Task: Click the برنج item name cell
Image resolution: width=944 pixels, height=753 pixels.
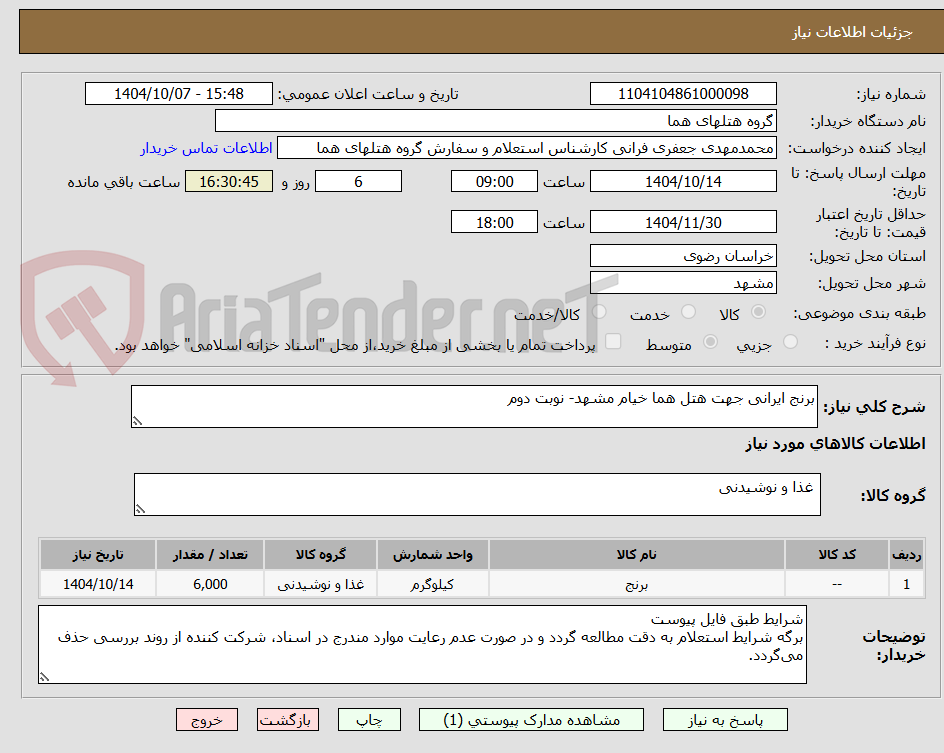Action: pos(637,584)
